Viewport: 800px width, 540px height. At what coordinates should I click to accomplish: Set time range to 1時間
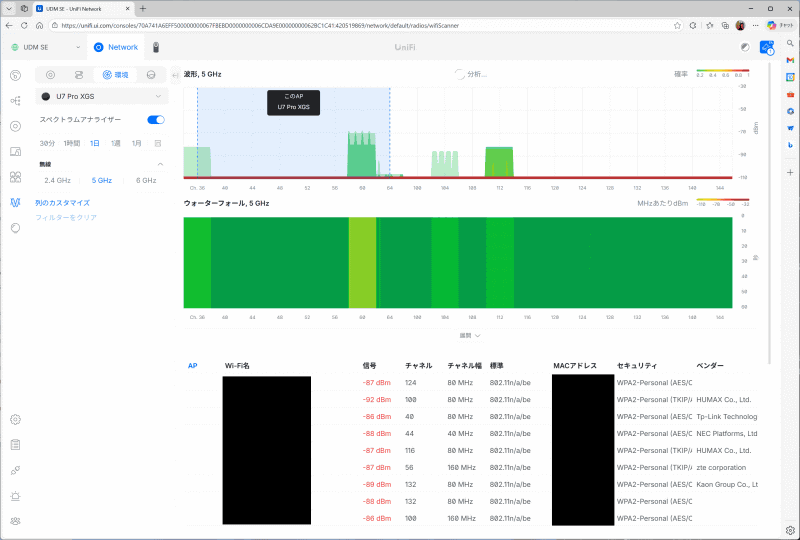tap(72, 143)
